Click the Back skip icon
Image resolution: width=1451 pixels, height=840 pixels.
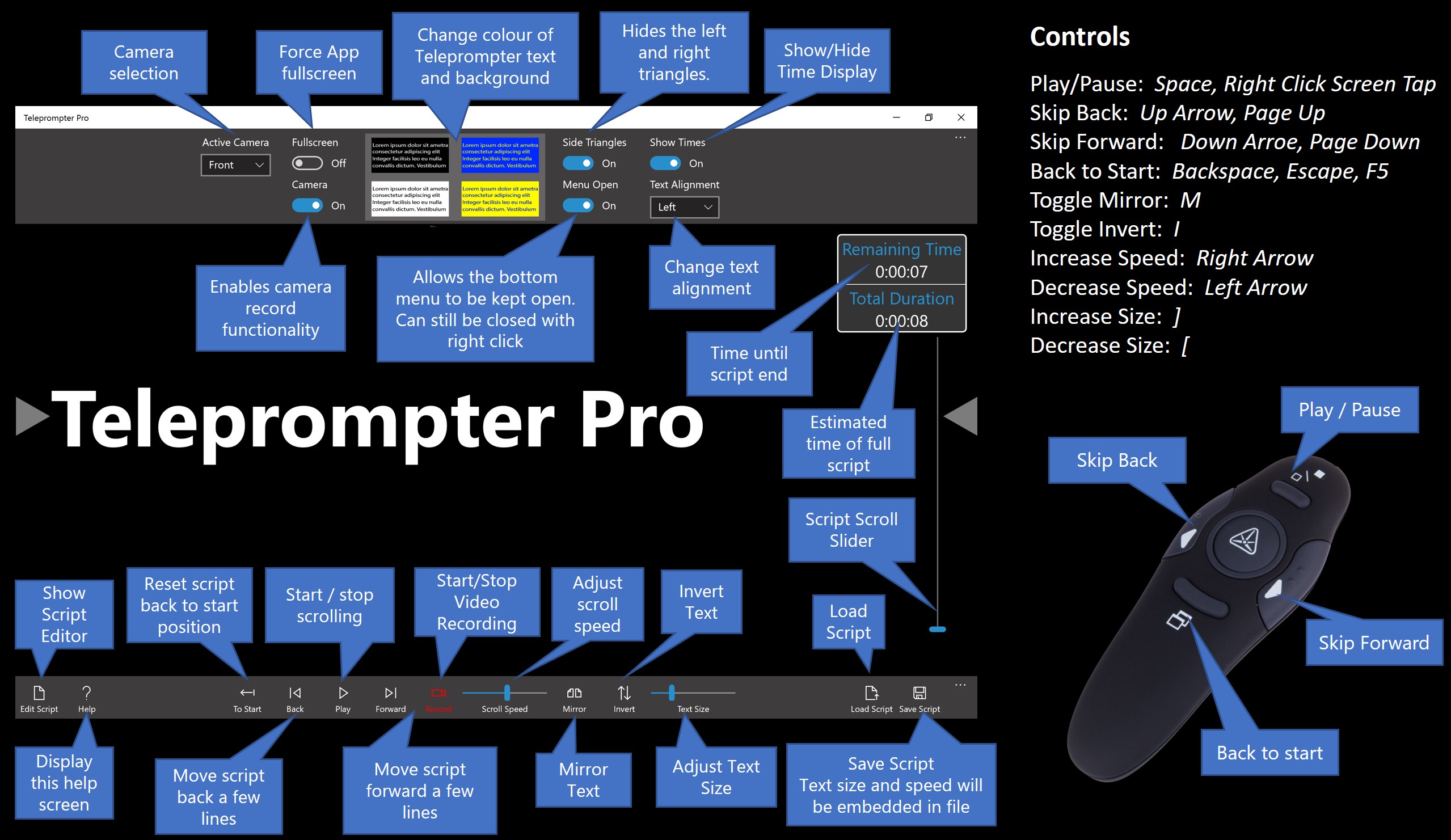tap(297, 697)
